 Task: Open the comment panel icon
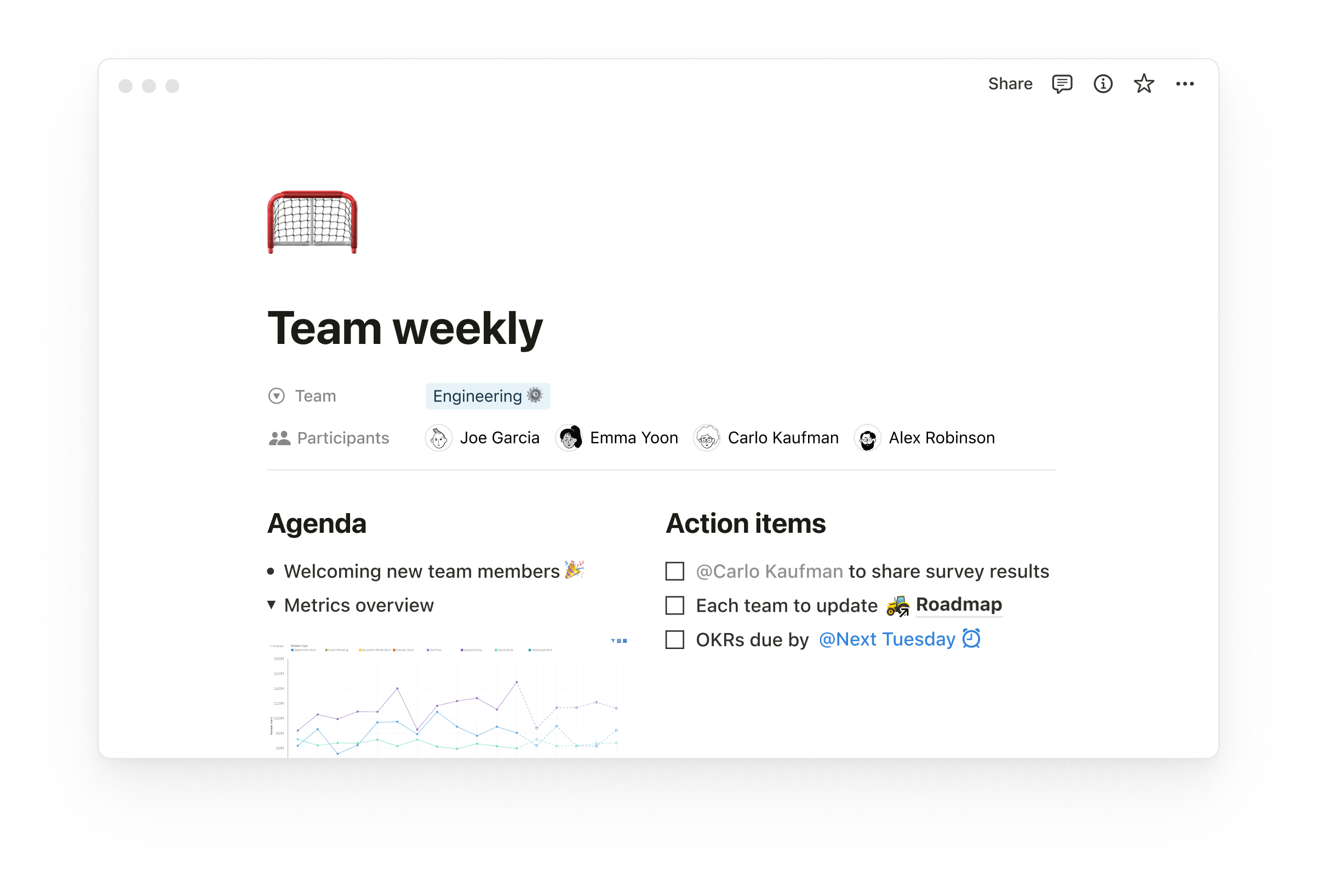(x=1062, y=83)
